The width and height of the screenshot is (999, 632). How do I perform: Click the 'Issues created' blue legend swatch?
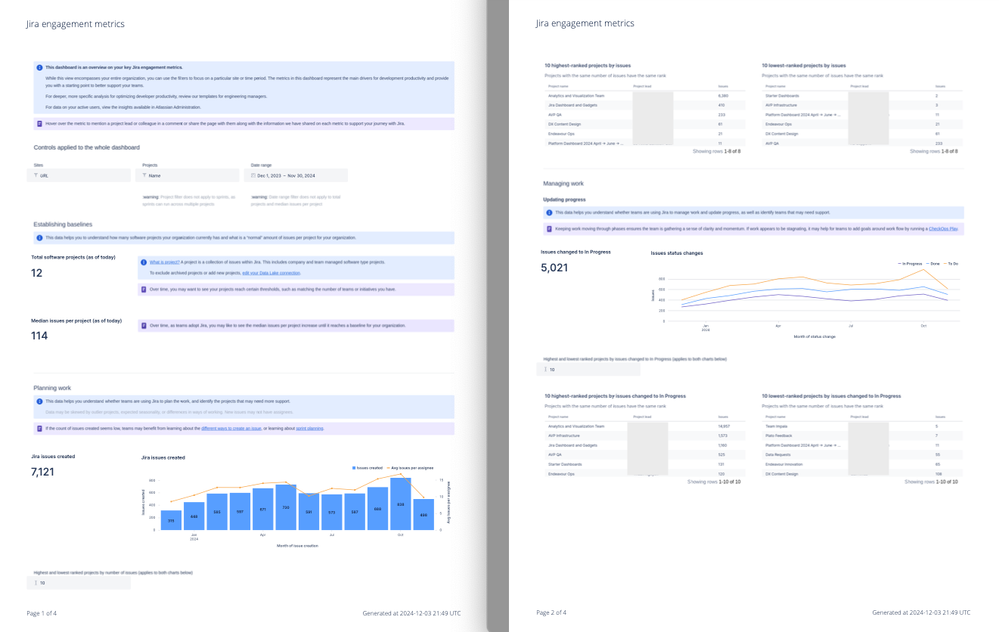(x=354, y=468)
